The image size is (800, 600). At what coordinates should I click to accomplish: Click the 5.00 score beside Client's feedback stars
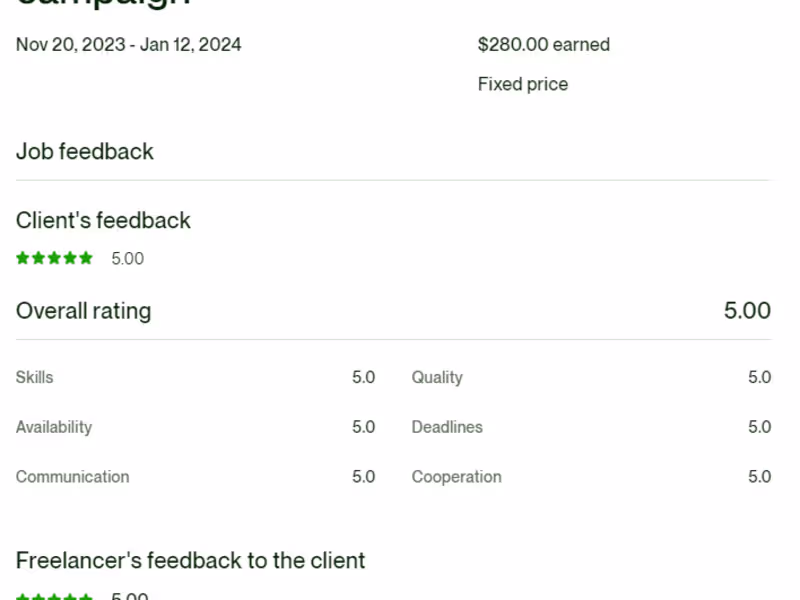pos(128,259)
